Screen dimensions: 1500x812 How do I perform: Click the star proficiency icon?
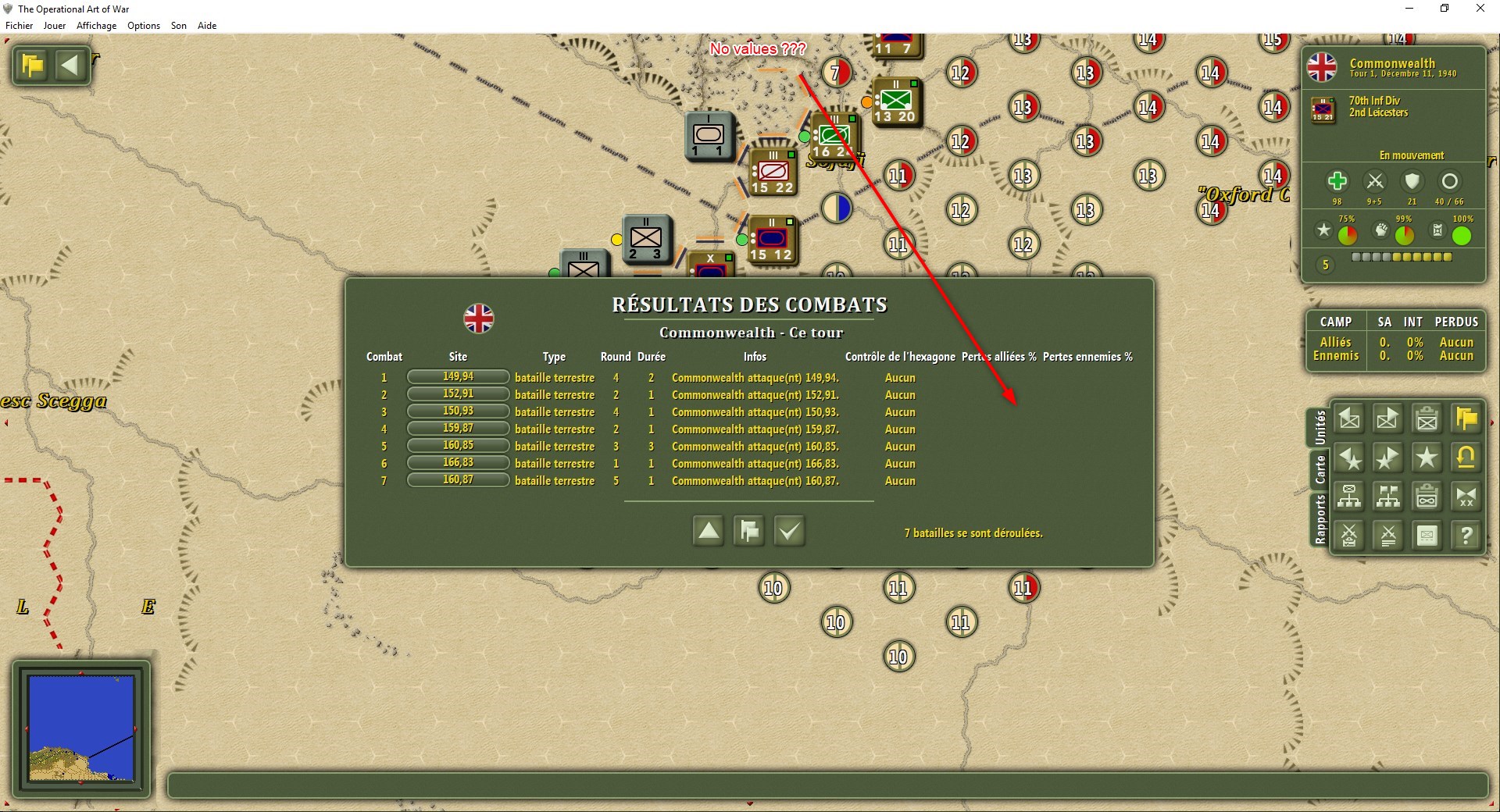click(x=1323, y=230)
